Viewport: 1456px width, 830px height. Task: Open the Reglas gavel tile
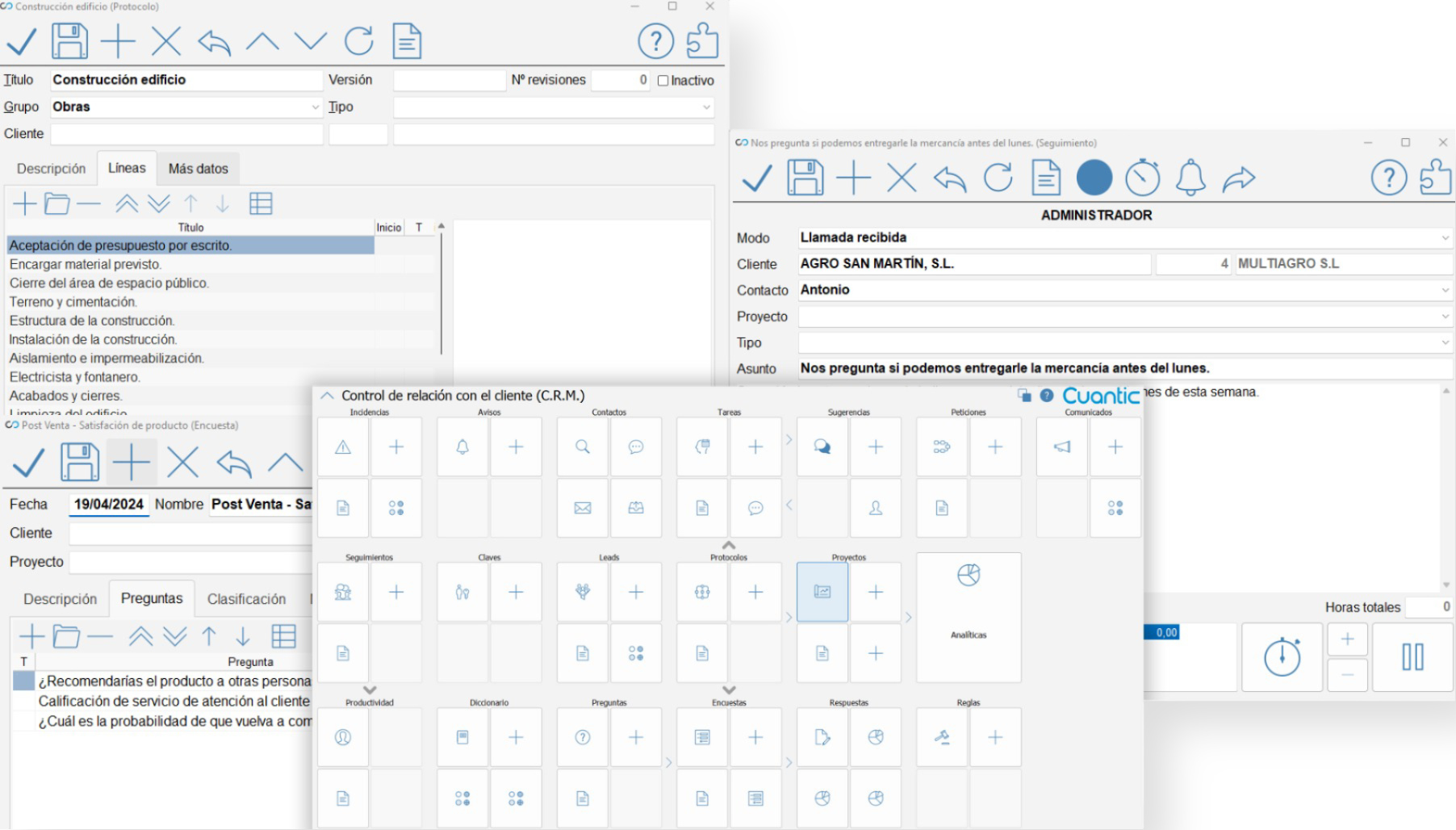tap(942, 737)
